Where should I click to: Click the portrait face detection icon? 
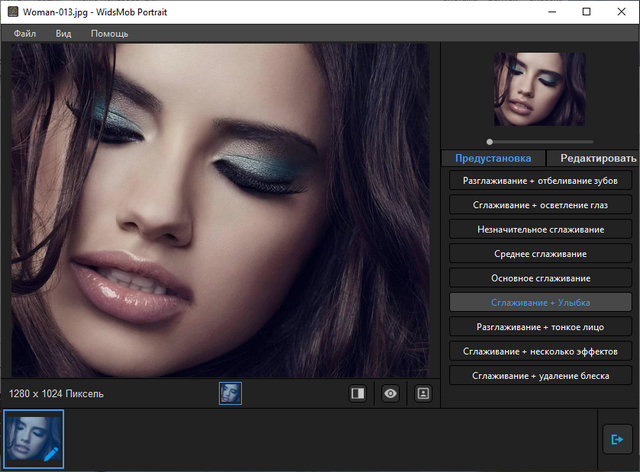click(x=422, y=394)
